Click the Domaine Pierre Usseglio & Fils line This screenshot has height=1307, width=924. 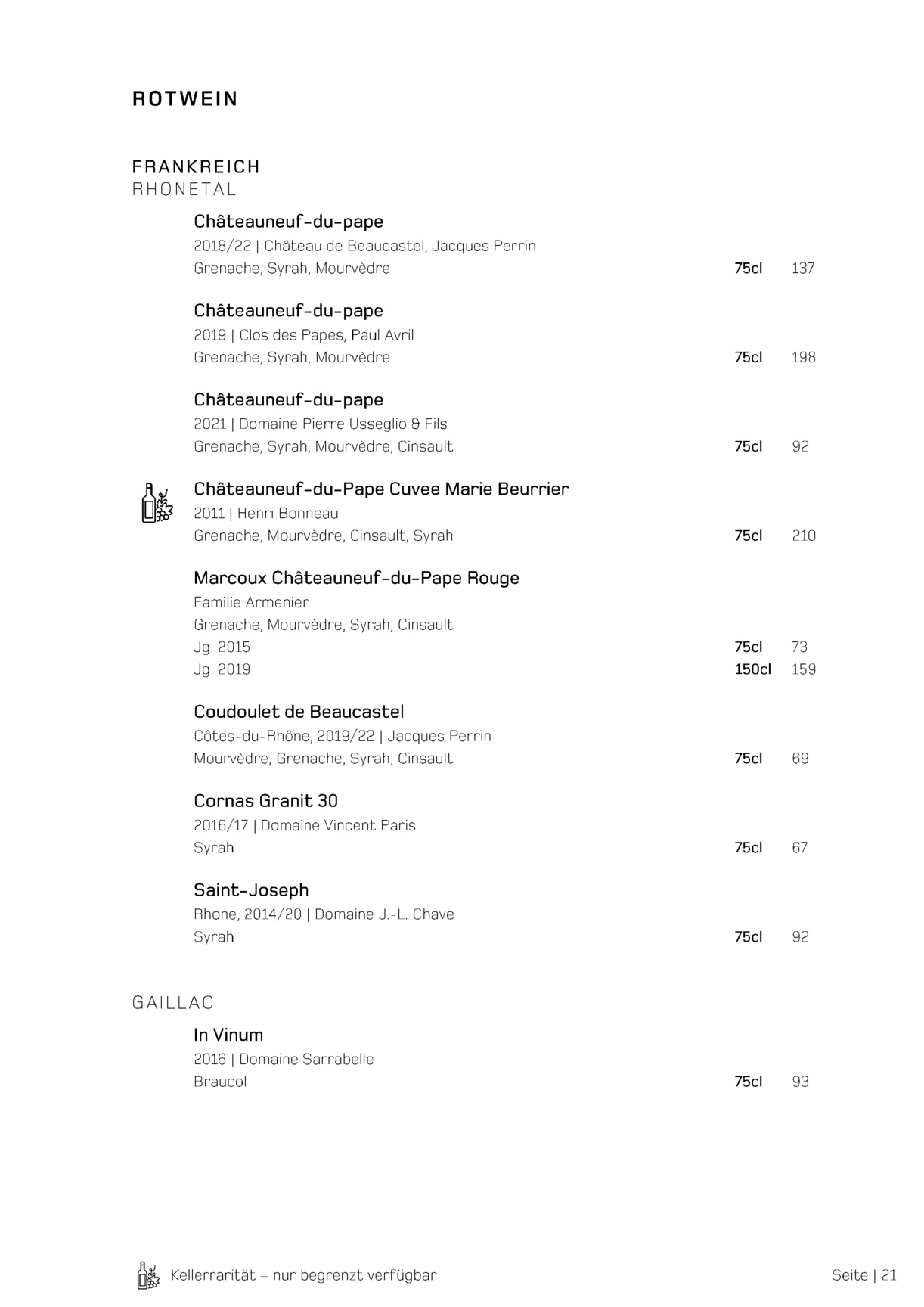click(321, 424)
